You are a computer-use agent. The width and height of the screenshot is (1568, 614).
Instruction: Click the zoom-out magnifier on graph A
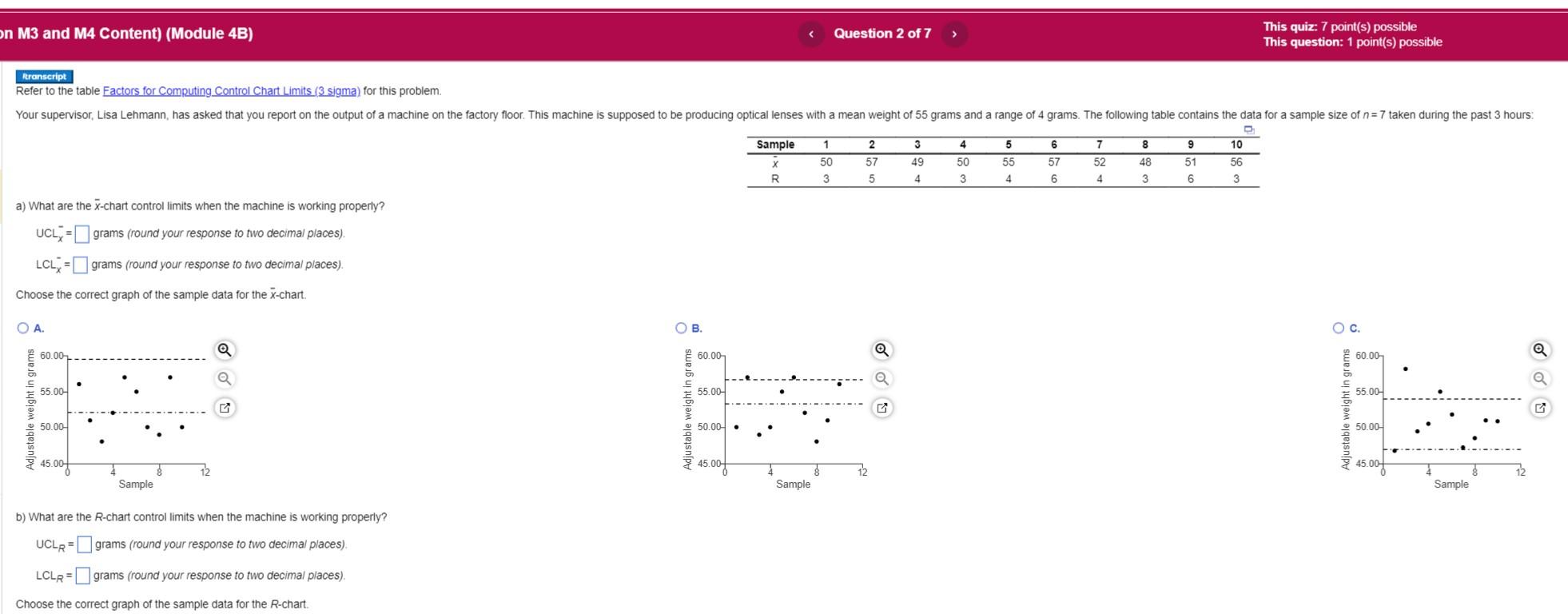225,377
